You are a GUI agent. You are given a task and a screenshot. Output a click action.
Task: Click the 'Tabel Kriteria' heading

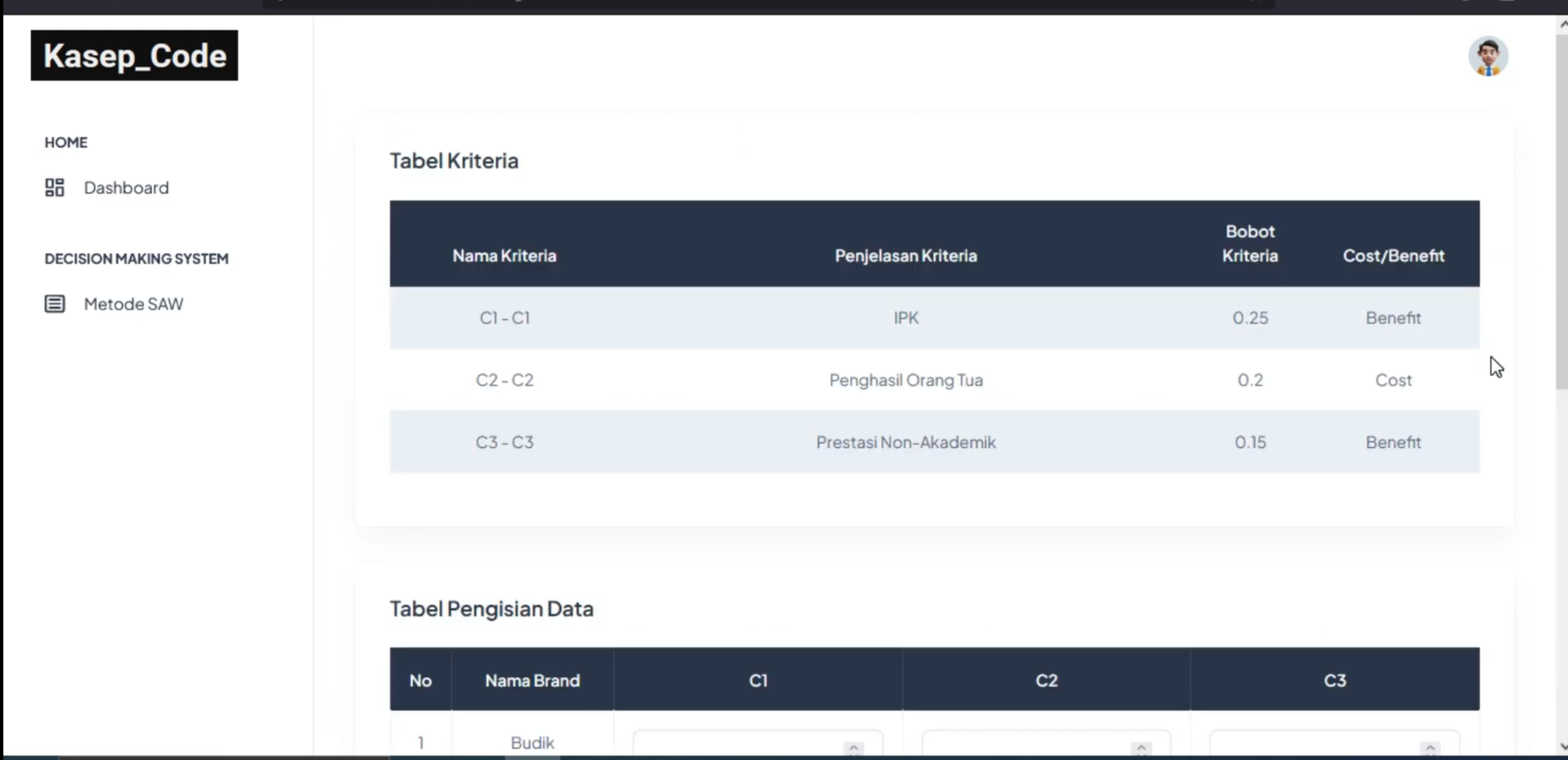click(454, 161)
